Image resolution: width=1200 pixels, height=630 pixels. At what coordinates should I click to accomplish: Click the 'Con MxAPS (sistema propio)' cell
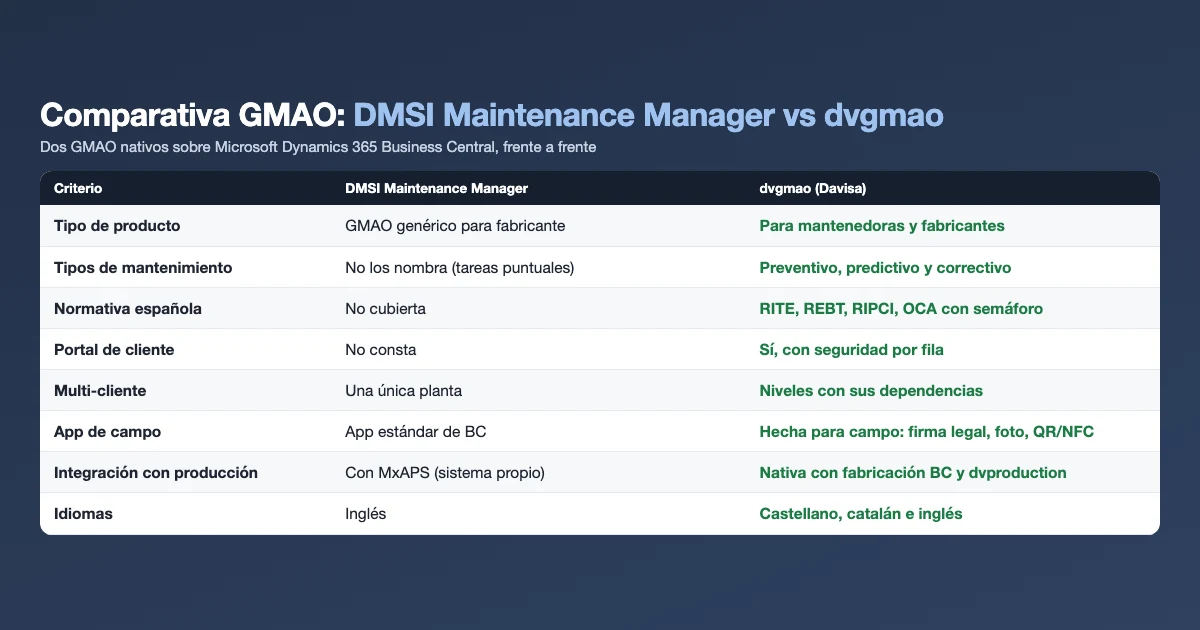pos(444,472)
